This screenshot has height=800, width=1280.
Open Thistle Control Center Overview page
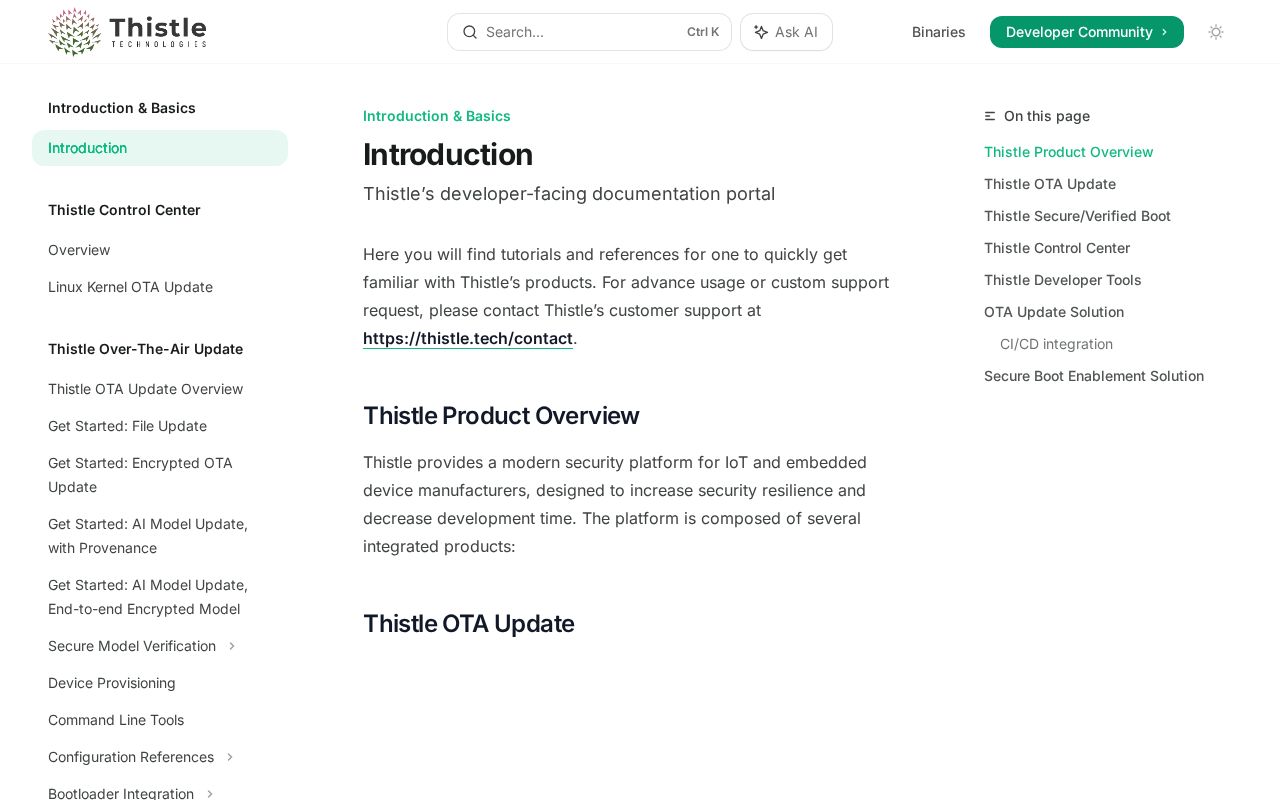pos(79,250)
